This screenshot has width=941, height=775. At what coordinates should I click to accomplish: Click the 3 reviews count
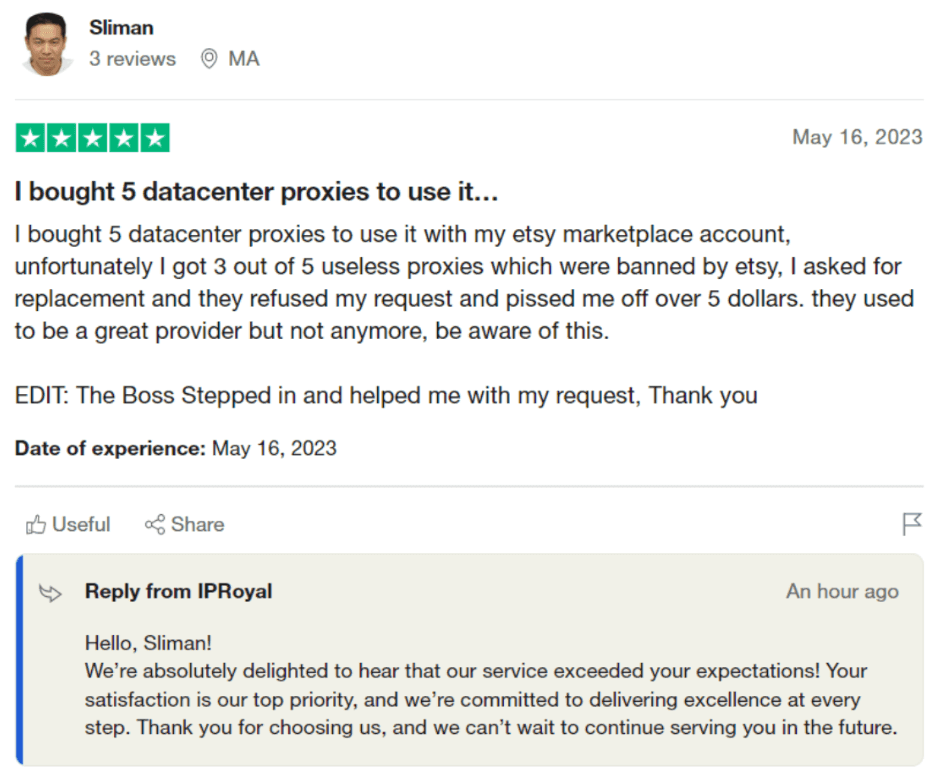point(133,59)
